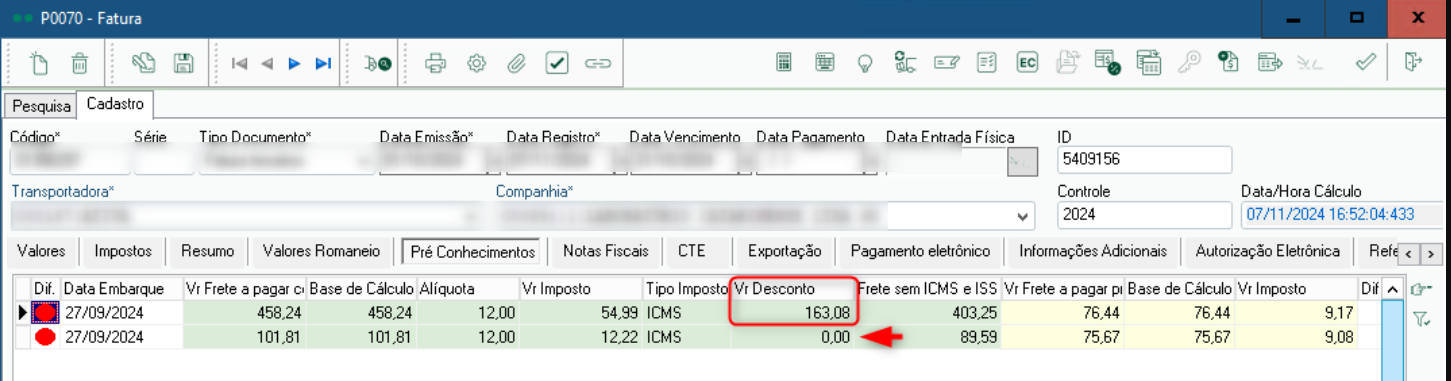Save the invoice with the floppy disk icon
Image resolution: width=1451 pixels, height=381 pixels.
tap(183, 63)
